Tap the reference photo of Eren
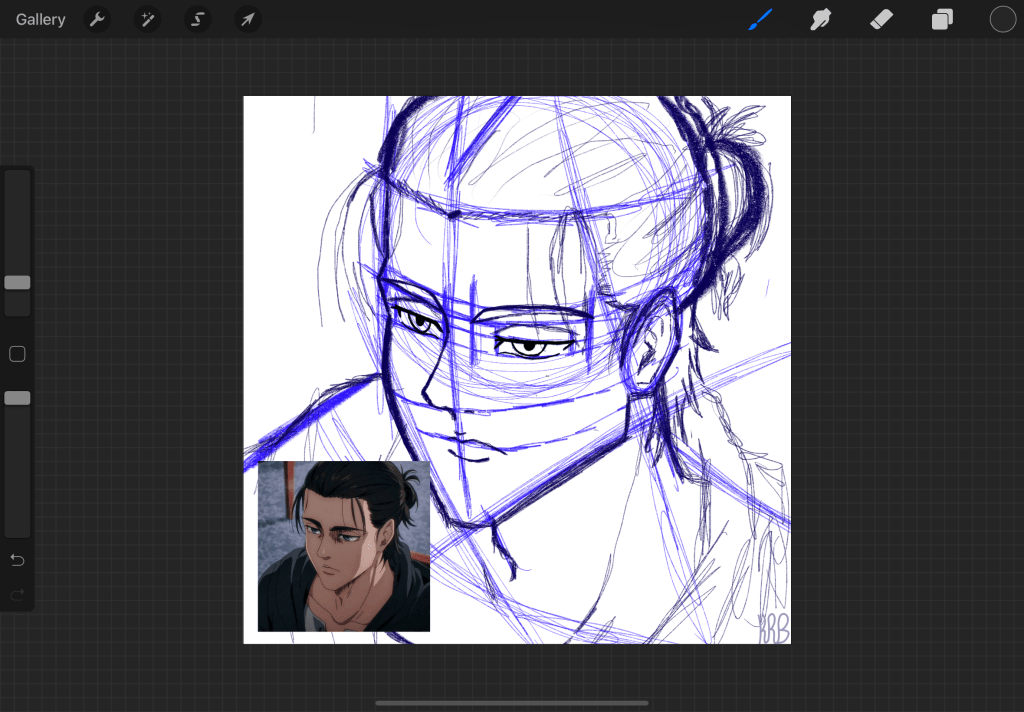This screenshot has height=712, width=1024. point(343,547)
